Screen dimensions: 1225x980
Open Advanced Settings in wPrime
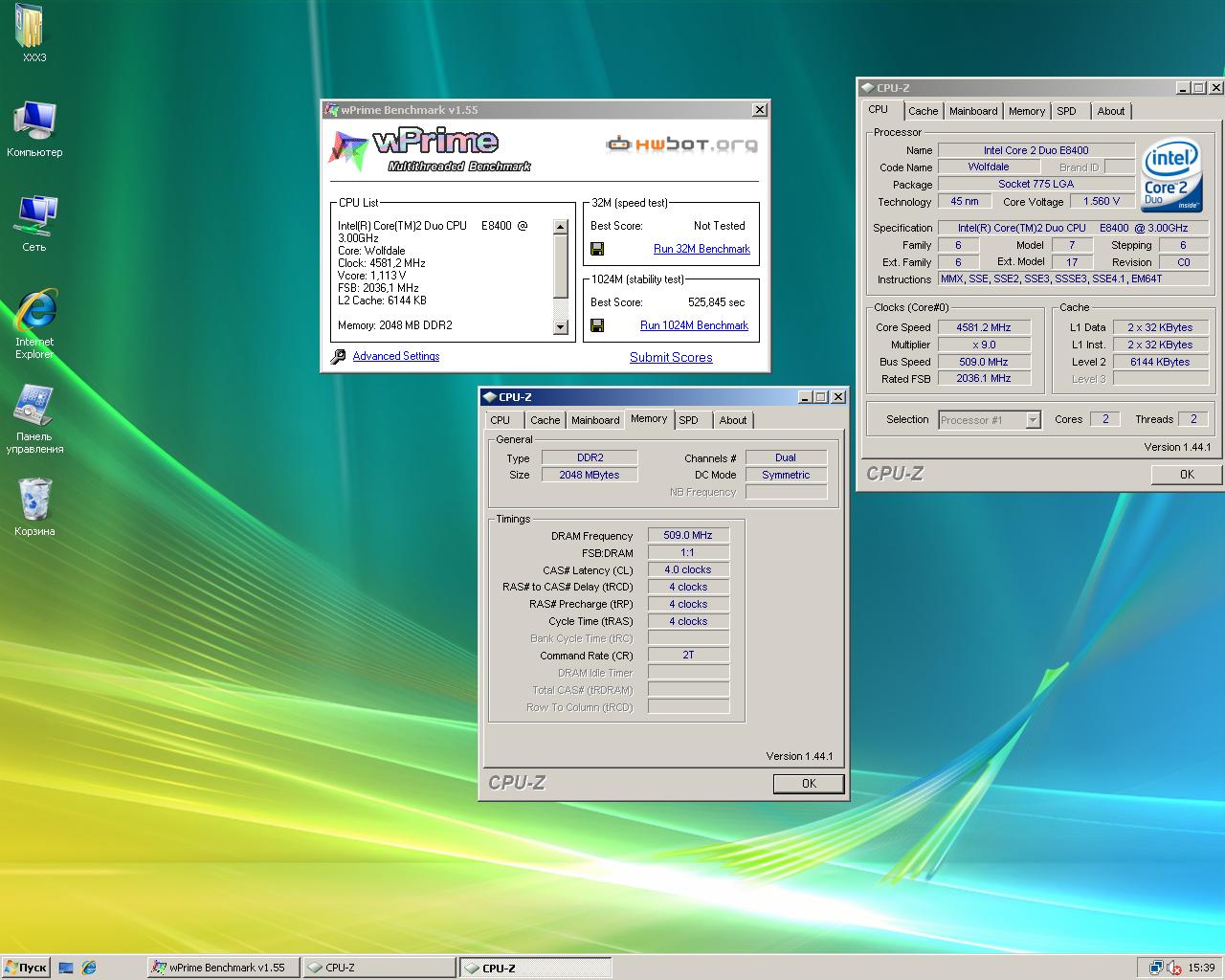click(396, 356)
